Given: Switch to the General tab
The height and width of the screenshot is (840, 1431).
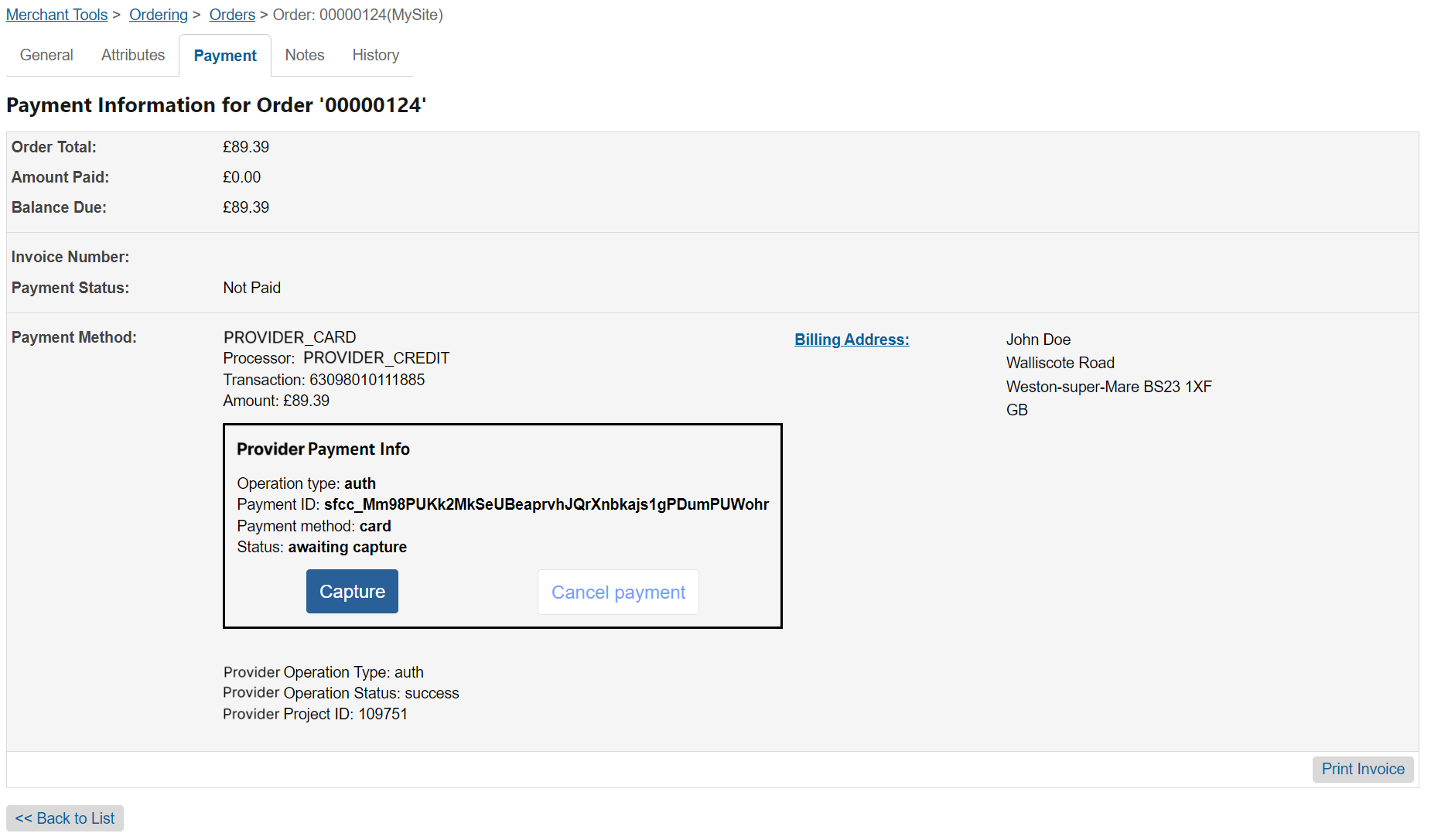Looking at the screenshot, I should (x=46, y=55).
